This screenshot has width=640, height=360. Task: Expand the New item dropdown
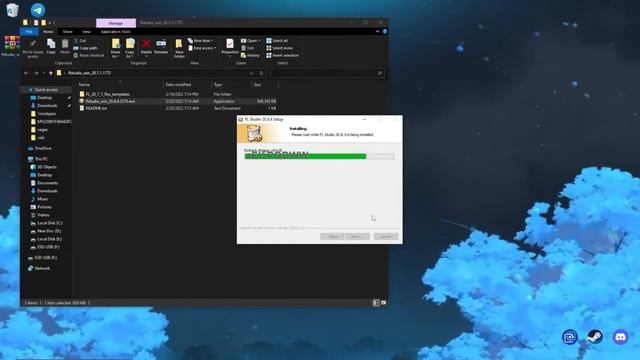[x=201, y=41]
